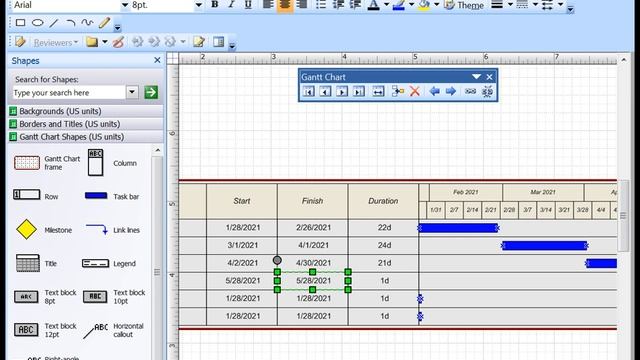Click the Go to Previous icon in Gantt Chart toolbar
Screen dimensions: 640x360
(x=325, y=91)
